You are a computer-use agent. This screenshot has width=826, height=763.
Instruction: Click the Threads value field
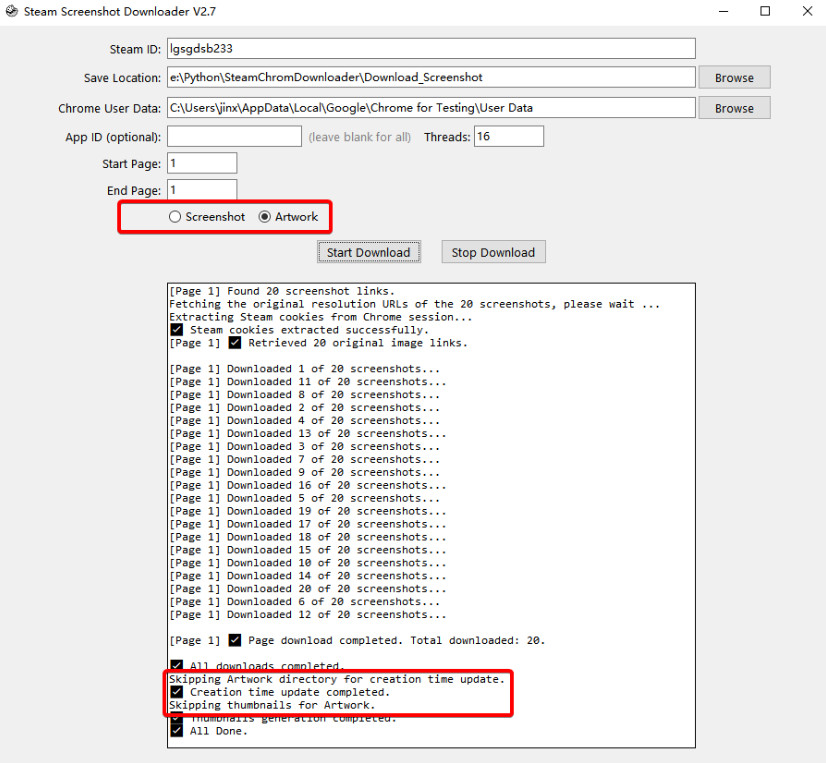[509, 136]
